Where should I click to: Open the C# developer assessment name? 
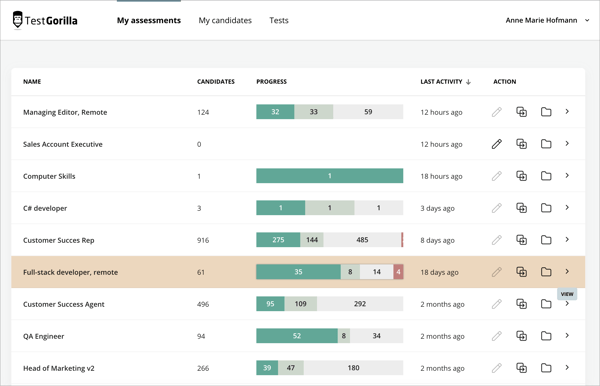[45, 208]
